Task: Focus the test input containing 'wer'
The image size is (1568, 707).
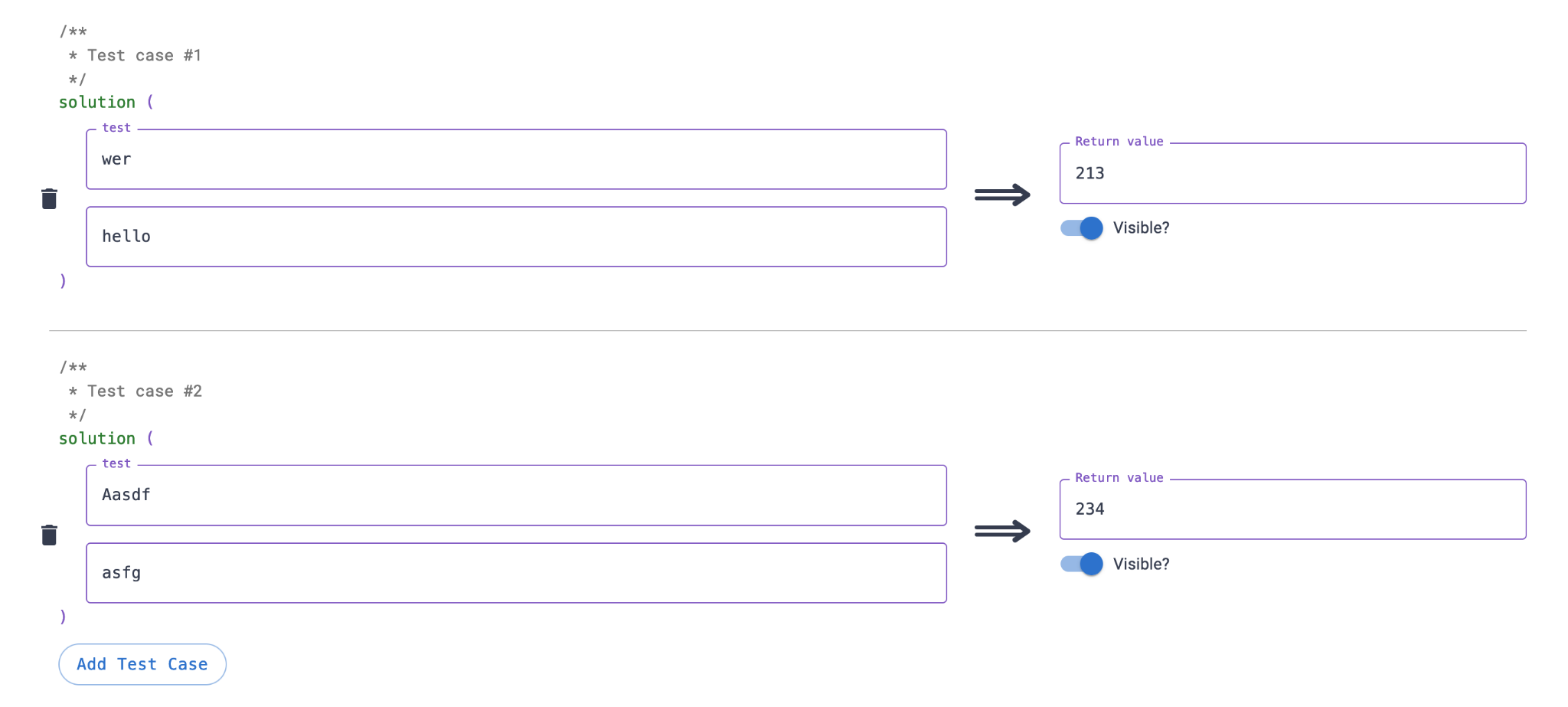Action: 516,159
